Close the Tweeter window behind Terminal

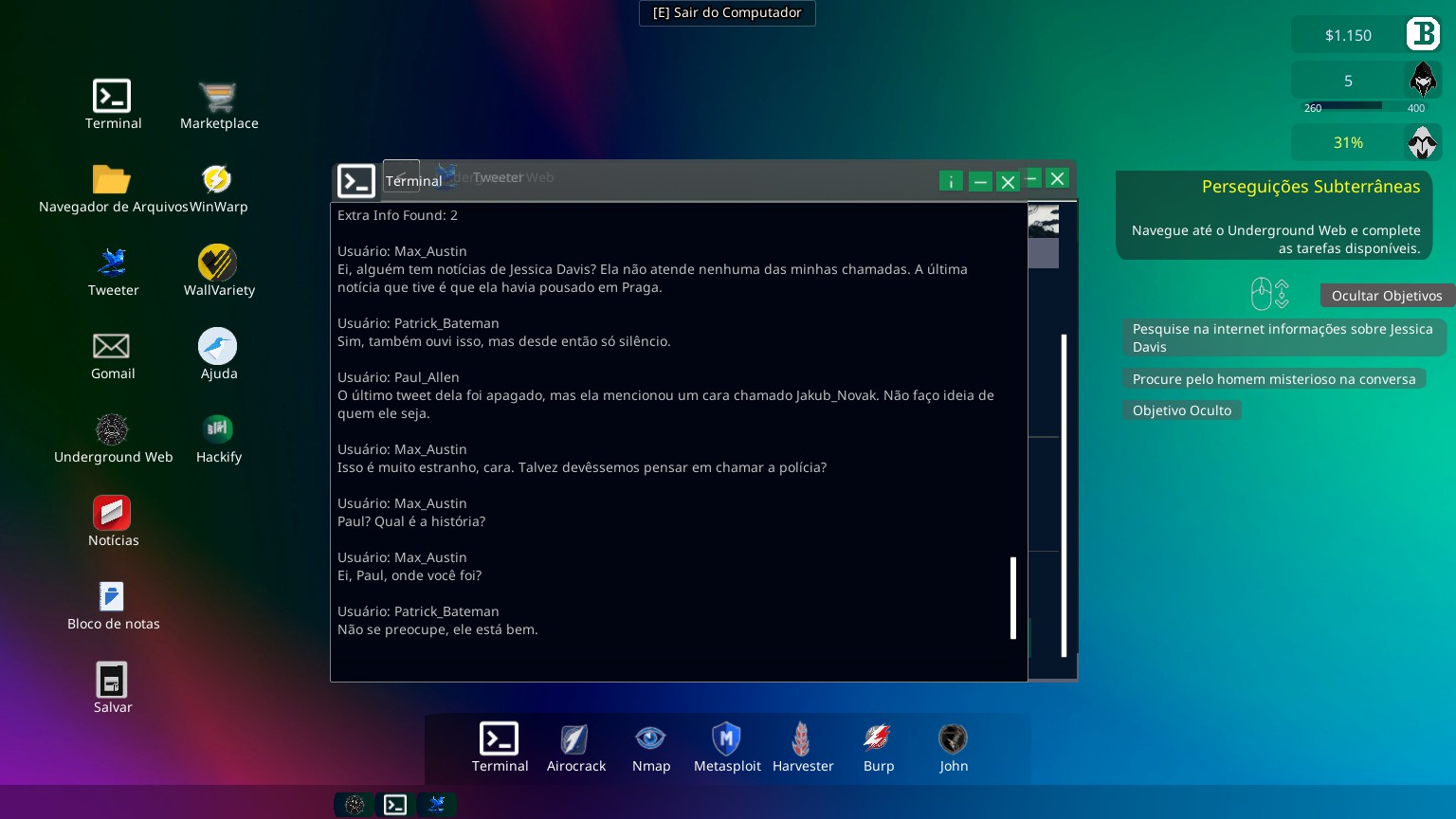click(x=1058, y=178)
